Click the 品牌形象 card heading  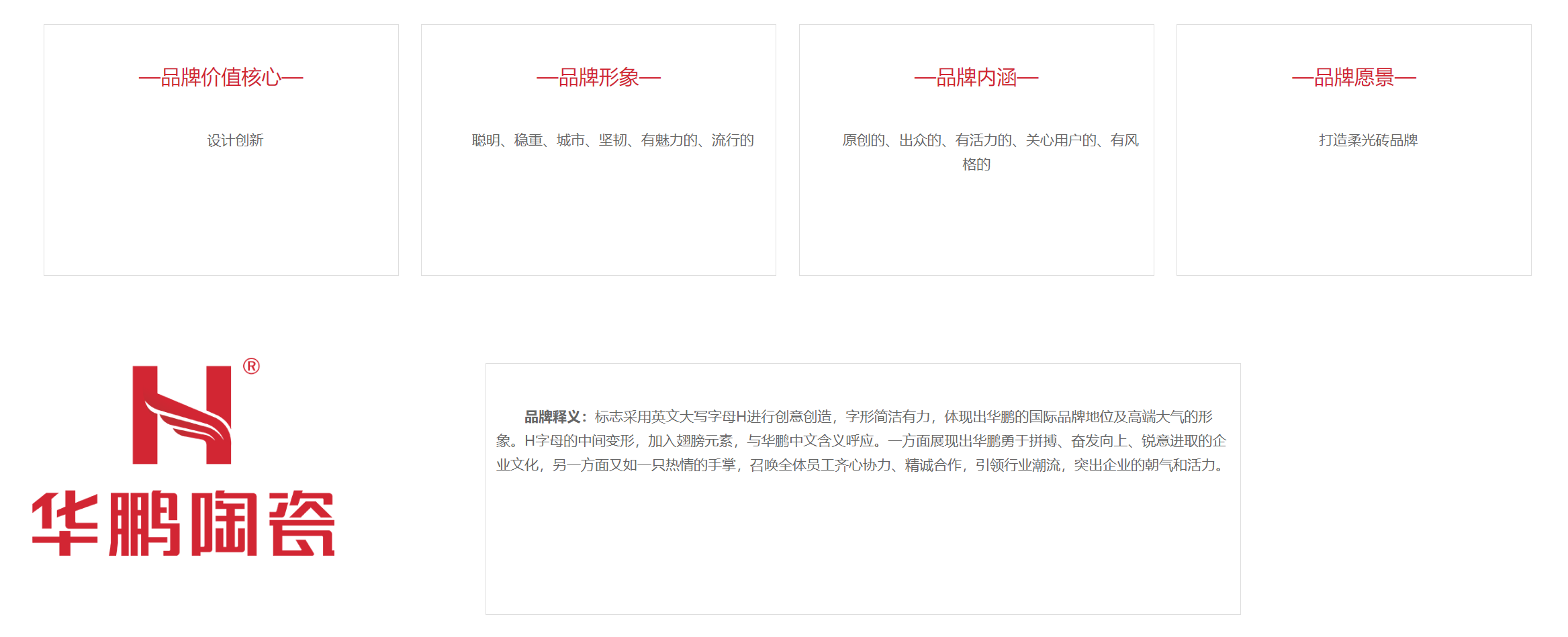(x=598, y=77)
